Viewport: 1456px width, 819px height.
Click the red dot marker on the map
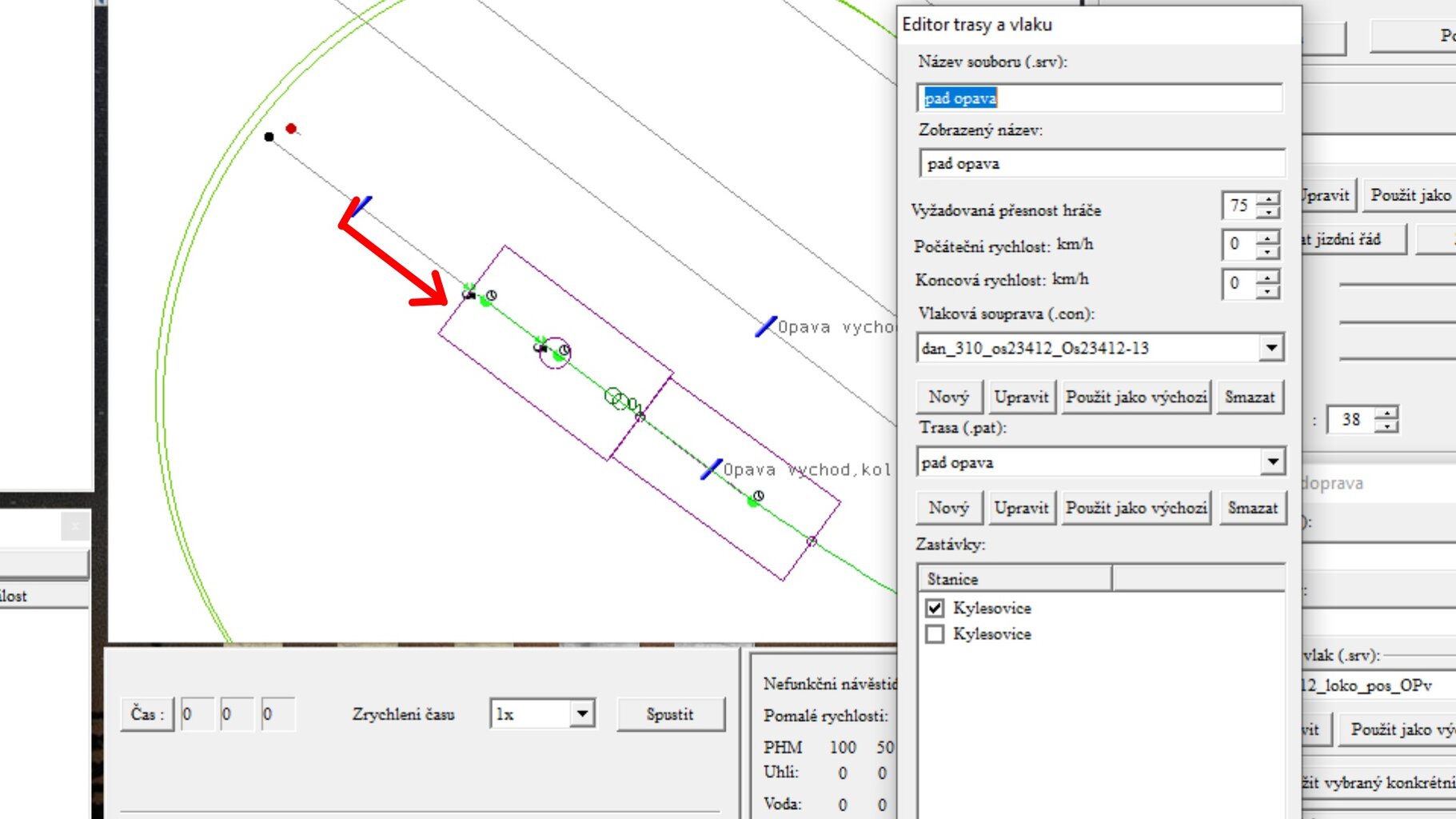(291, 128)
